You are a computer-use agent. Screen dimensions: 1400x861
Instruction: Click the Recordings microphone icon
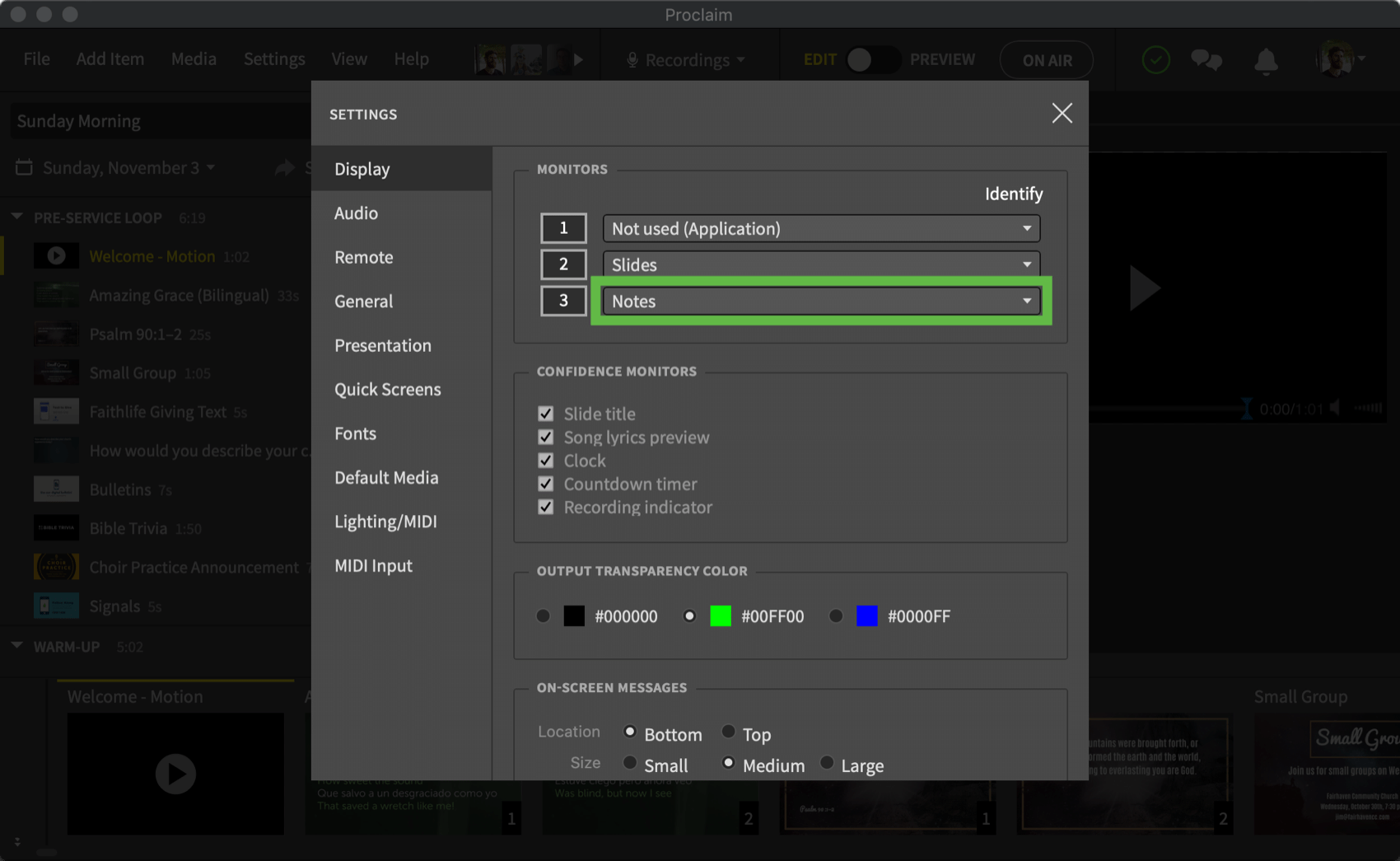click(632, 60)
